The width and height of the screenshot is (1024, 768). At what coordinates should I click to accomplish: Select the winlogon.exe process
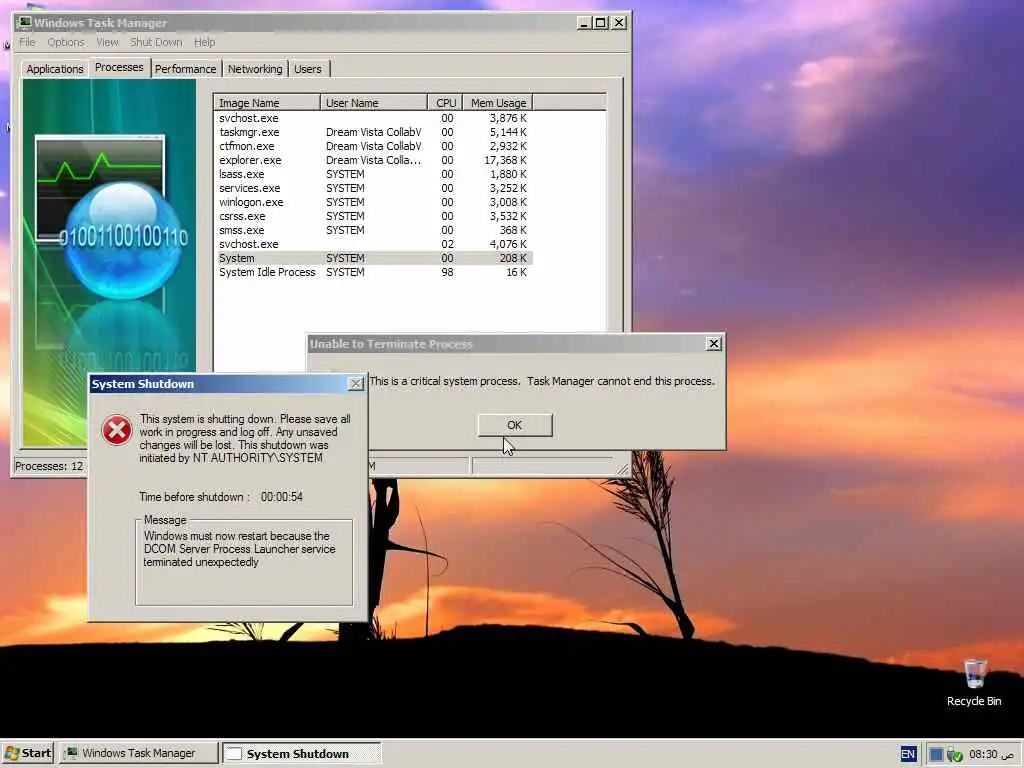coord(374,202)
